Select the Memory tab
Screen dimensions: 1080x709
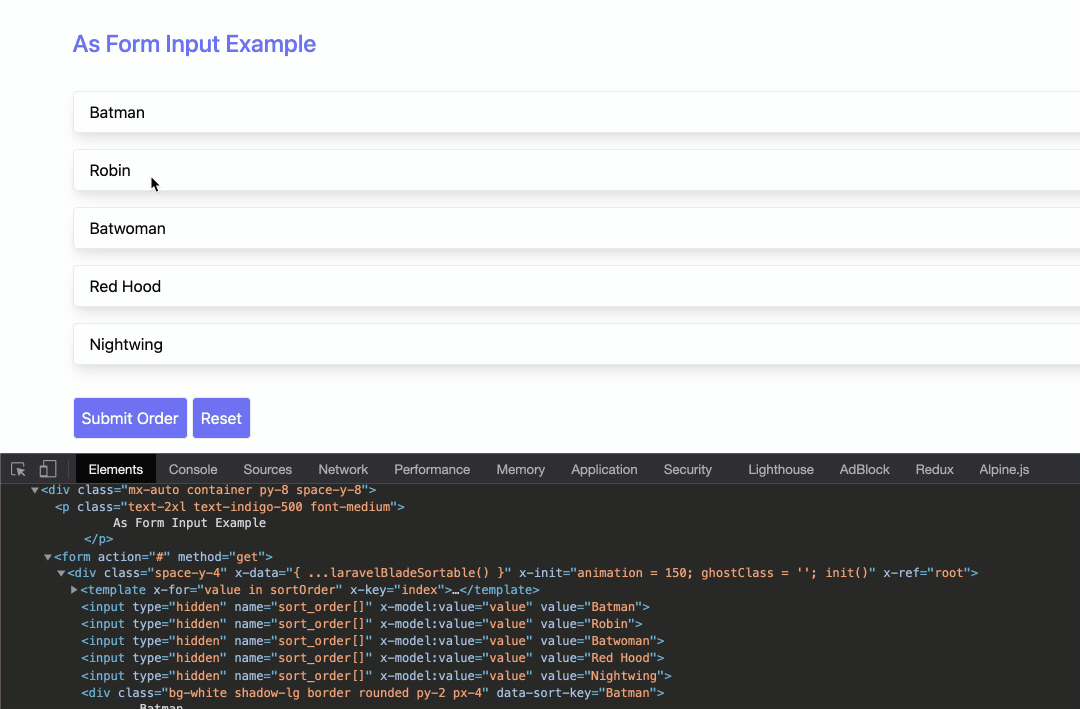coord(521,469)
